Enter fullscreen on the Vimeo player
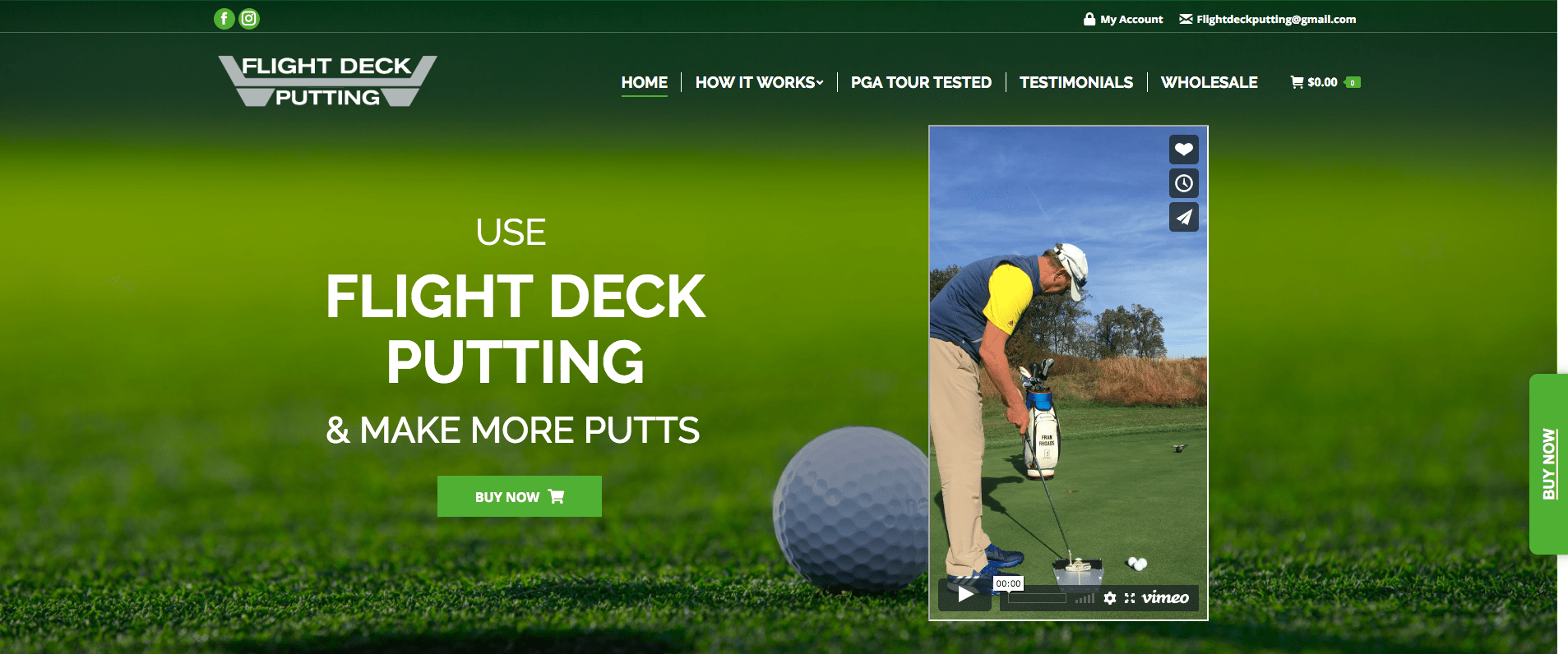1568x654 pixels. pyautogui.click(x=1130, y=598)
